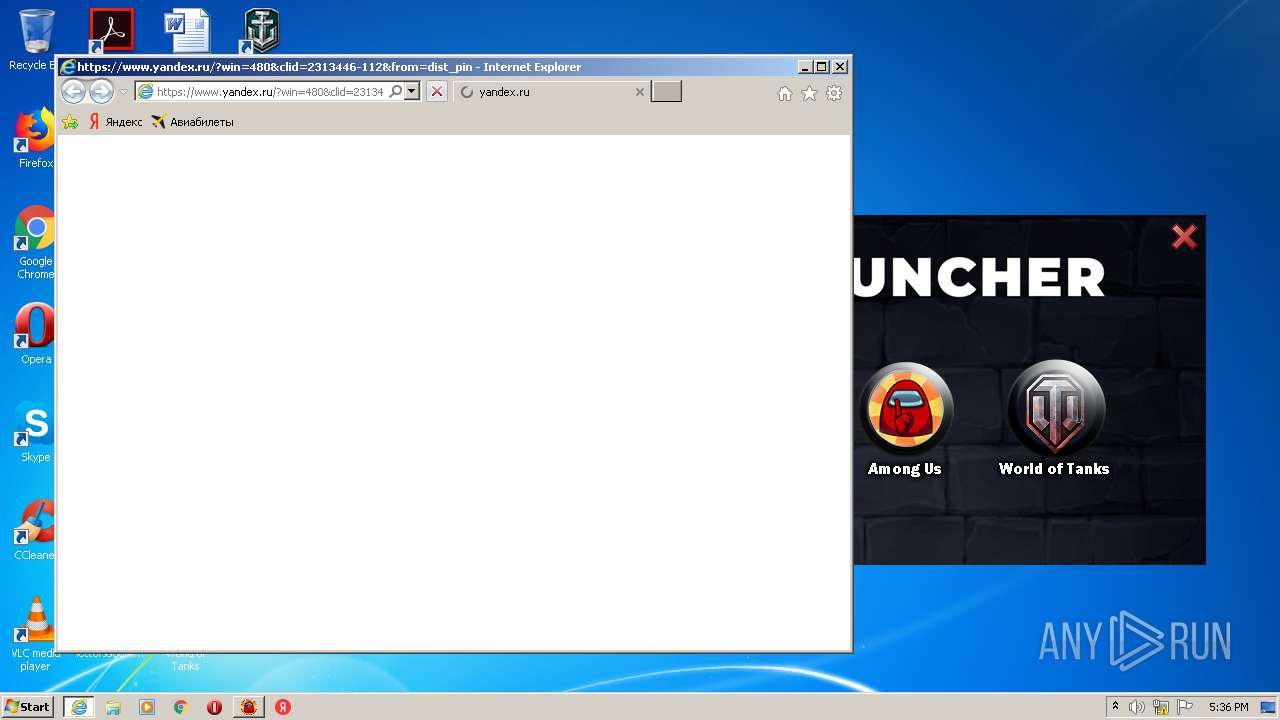The width and height of the screenshot is (1280, 720).
Task: Open Skype desktop shortcut
Action: [35, 432]
